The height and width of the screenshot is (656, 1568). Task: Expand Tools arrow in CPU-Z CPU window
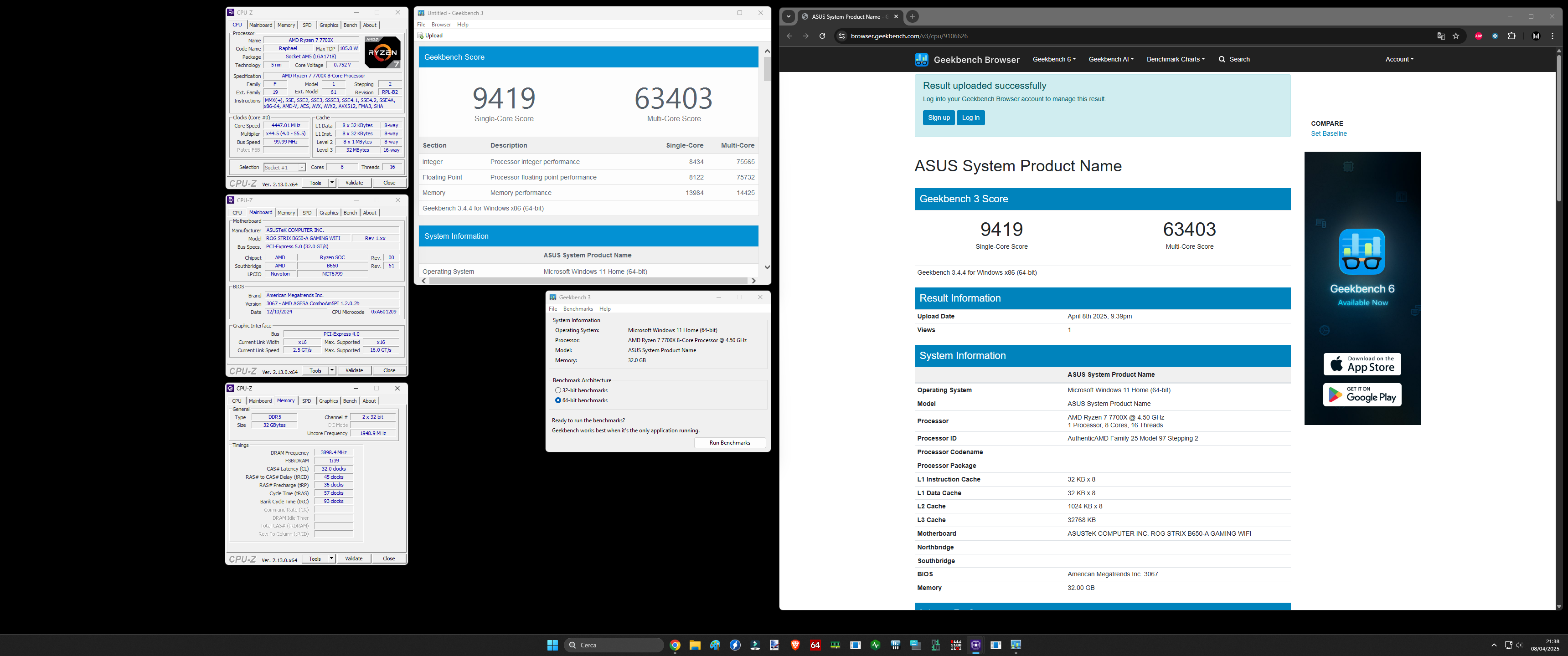pos(332,183)
